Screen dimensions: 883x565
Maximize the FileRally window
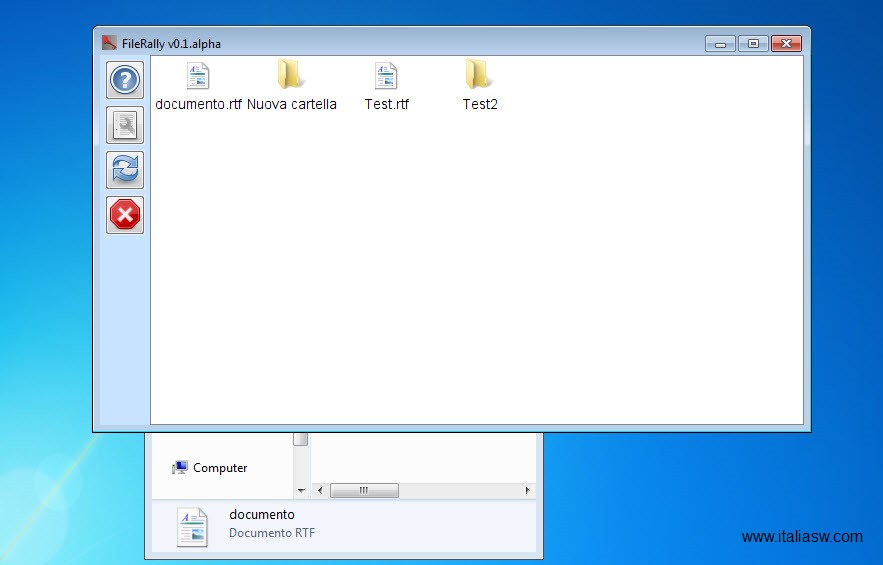click(753, 43)
